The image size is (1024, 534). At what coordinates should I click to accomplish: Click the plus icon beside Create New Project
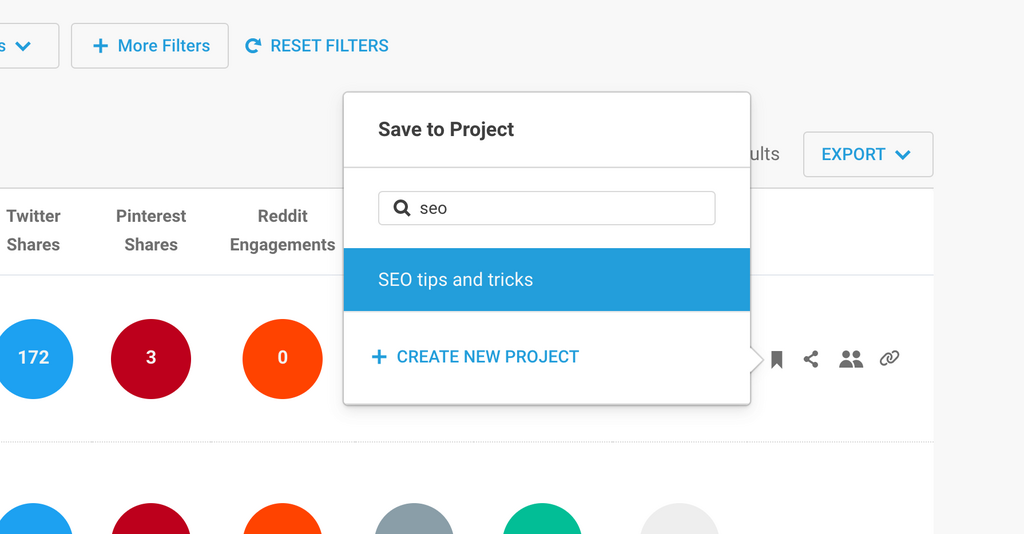379,357
